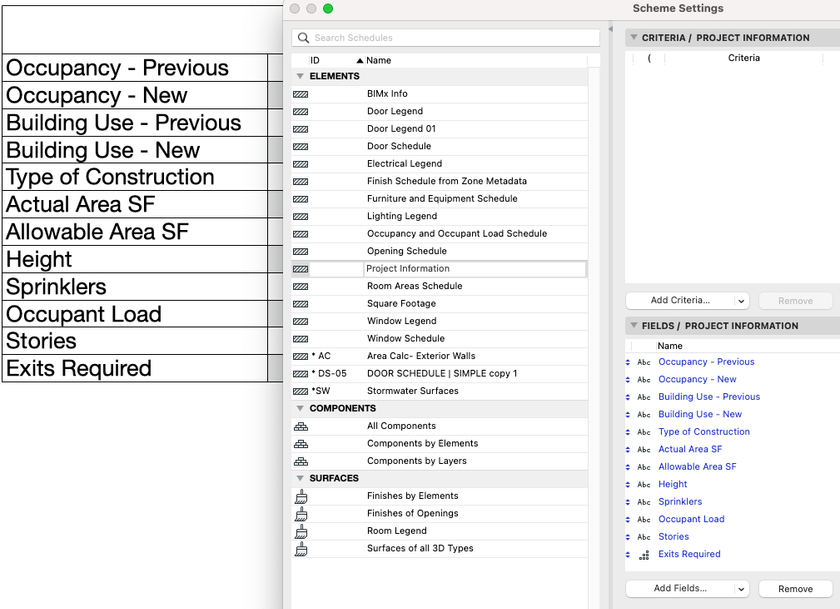Click the magnifying glass search icon
Viewport: 840px width, 609px height.
tap(303, 37)
